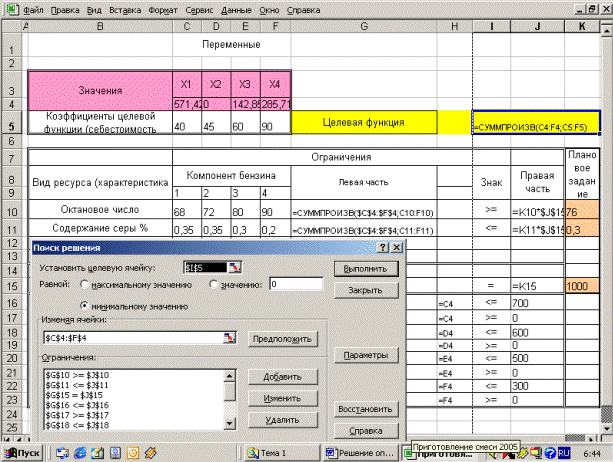Viewport: 613px width, 462px height.
Task: Click the Октановое число cell
Action: pos(100,209)
